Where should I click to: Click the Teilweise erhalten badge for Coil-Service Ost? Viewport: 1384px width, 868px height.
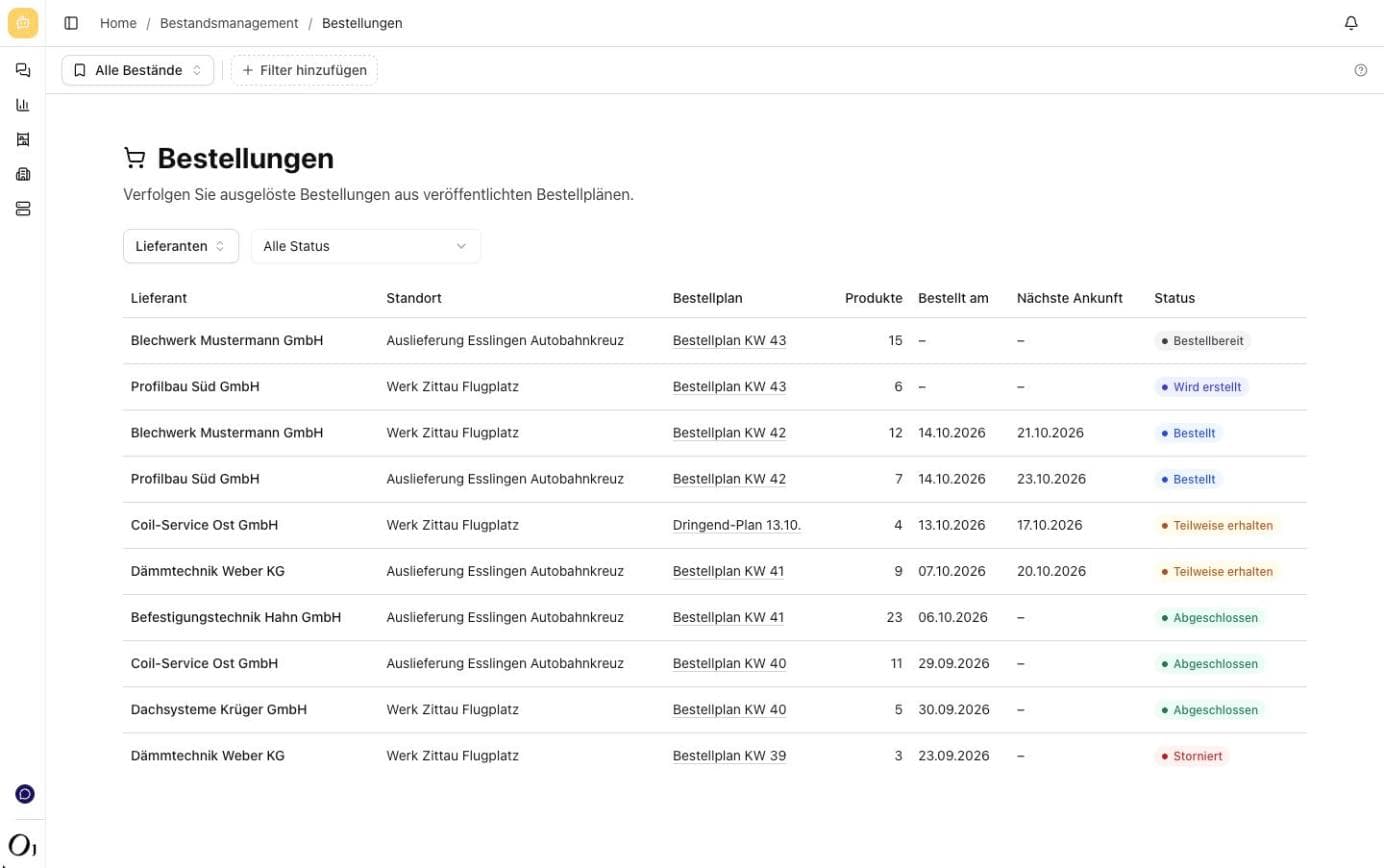tap(1217, 525)
